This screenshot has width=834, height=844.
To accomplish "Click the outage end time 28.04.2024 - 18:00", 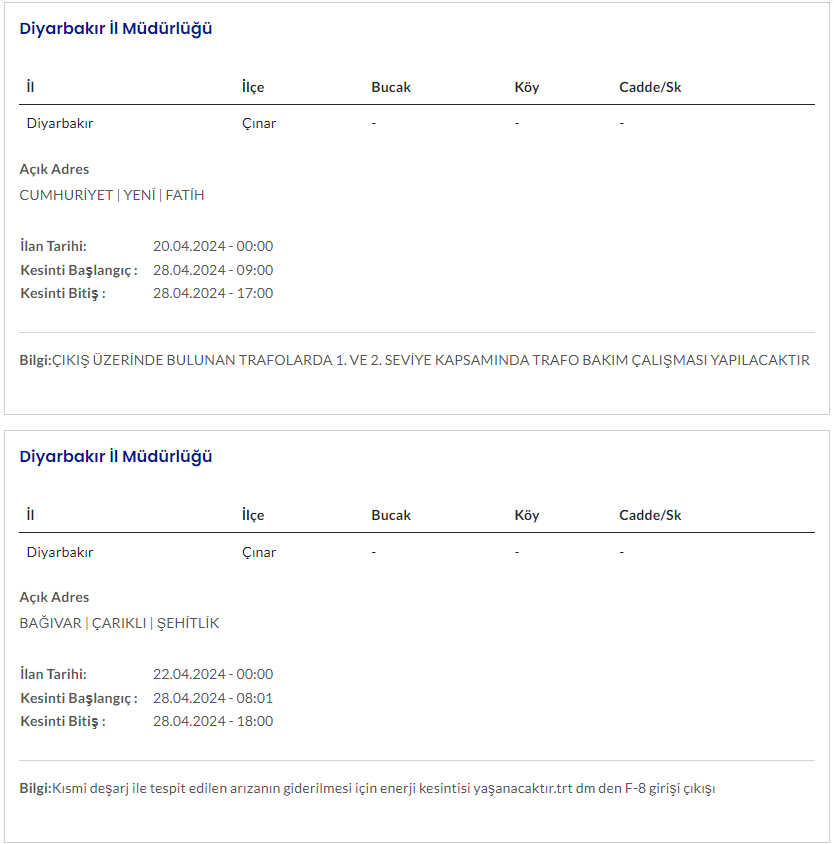I will pyautogui.click(x=213, y=721).
